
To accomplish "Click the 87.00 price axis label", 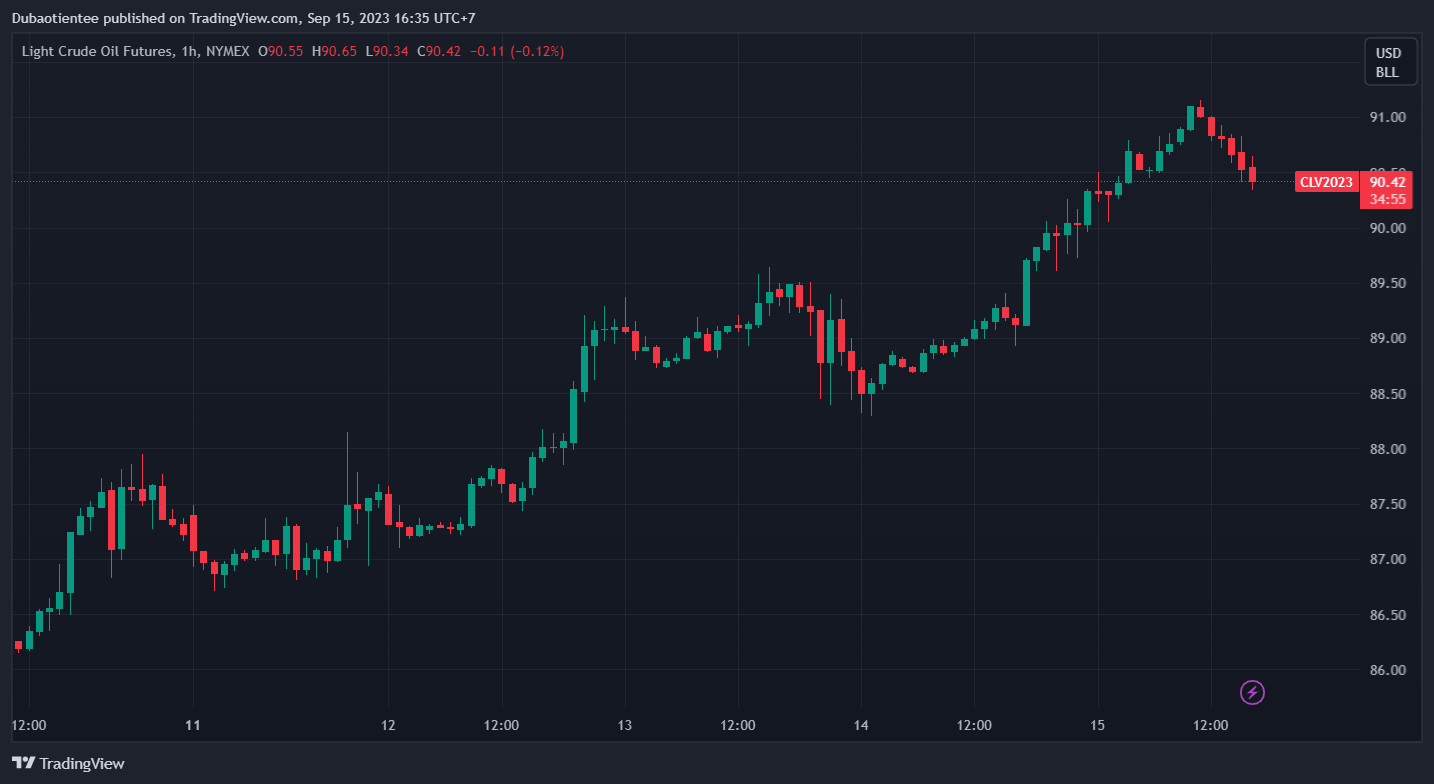I will pyautogui.click(x=1388, y=559).
